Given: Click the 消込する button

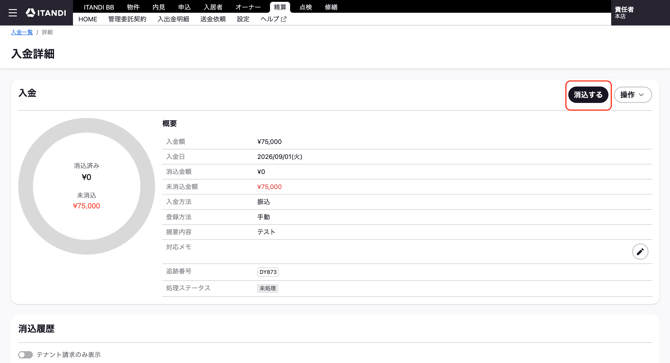Looking at the screenshot, I should point(588,95).
